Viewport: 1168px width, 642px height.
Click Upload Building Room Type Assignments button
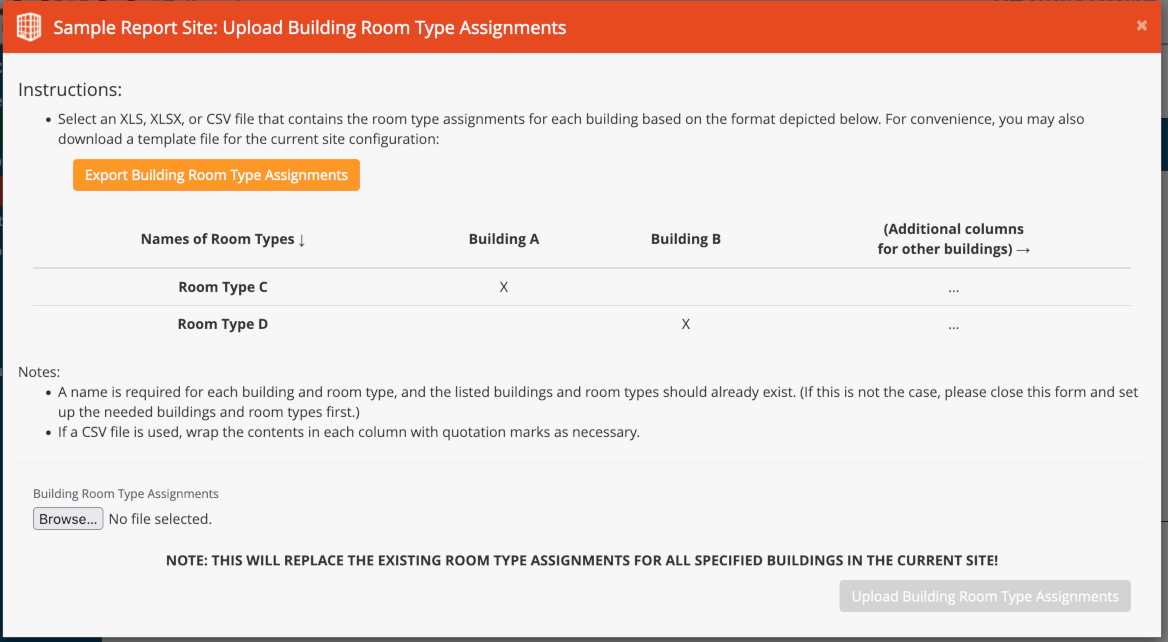[985, 596]
